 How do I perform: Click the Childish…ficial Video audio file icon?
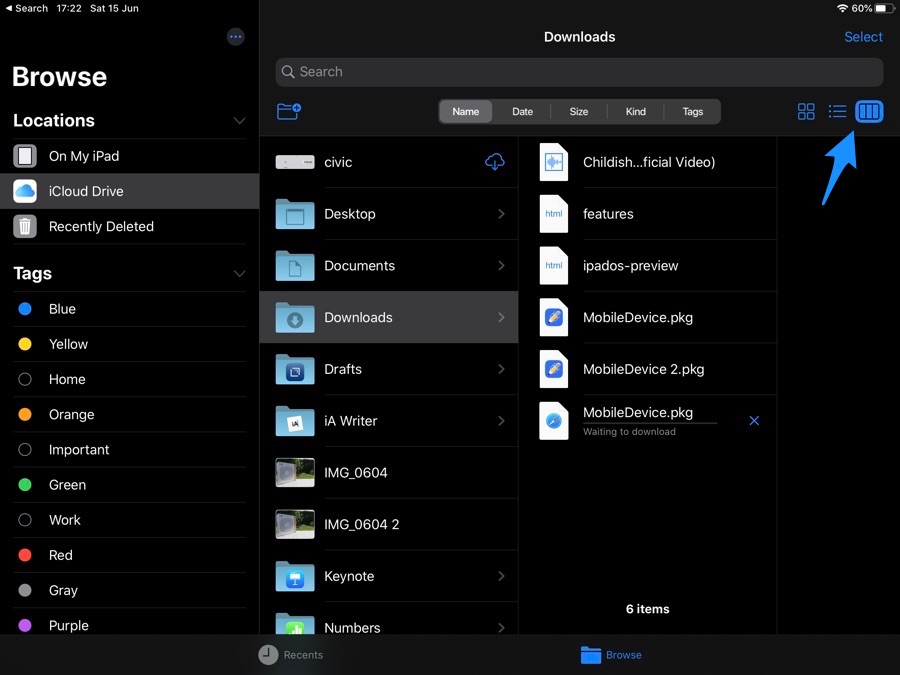pos(553,162)
